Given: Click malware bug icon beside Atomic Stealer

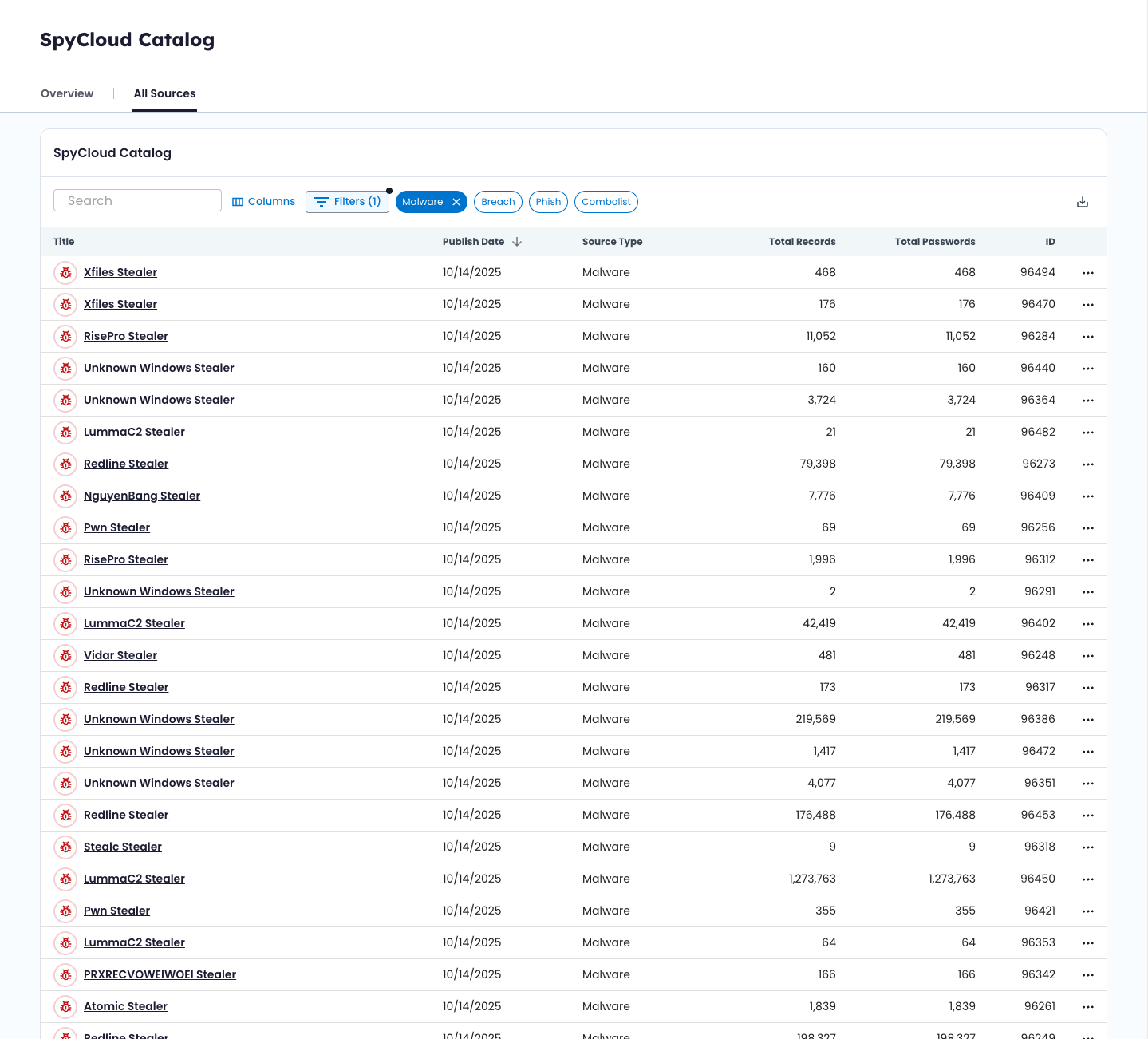Looking at the screenshot, I should click(65, 1007).
